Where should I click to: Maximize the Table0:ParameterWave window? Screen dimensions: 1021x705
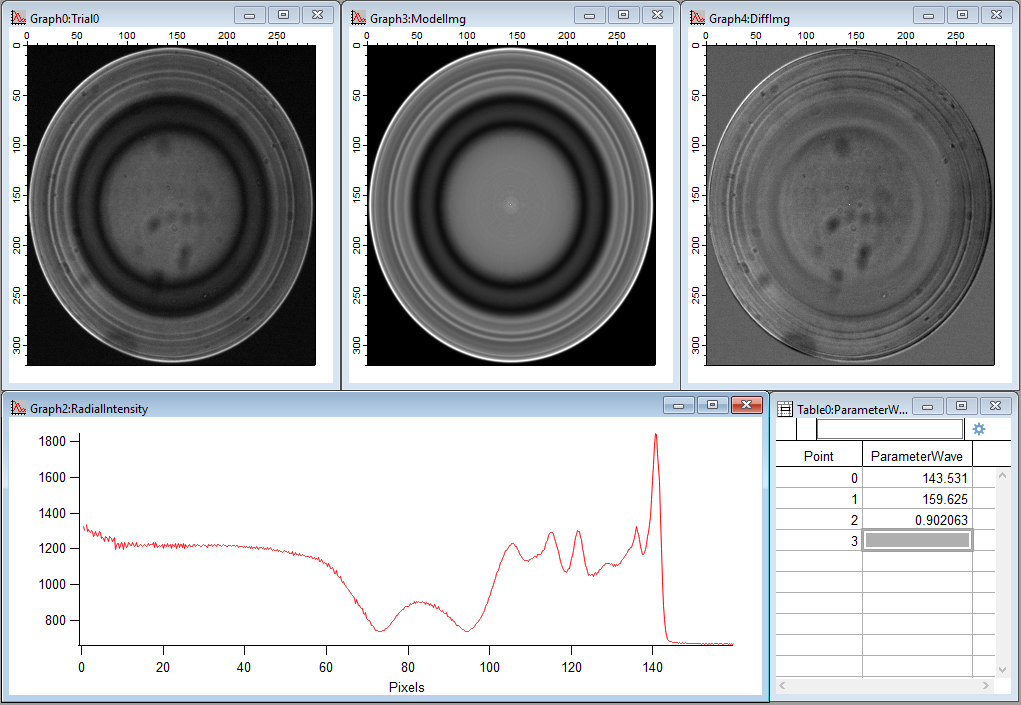click(x=962, y=405)
